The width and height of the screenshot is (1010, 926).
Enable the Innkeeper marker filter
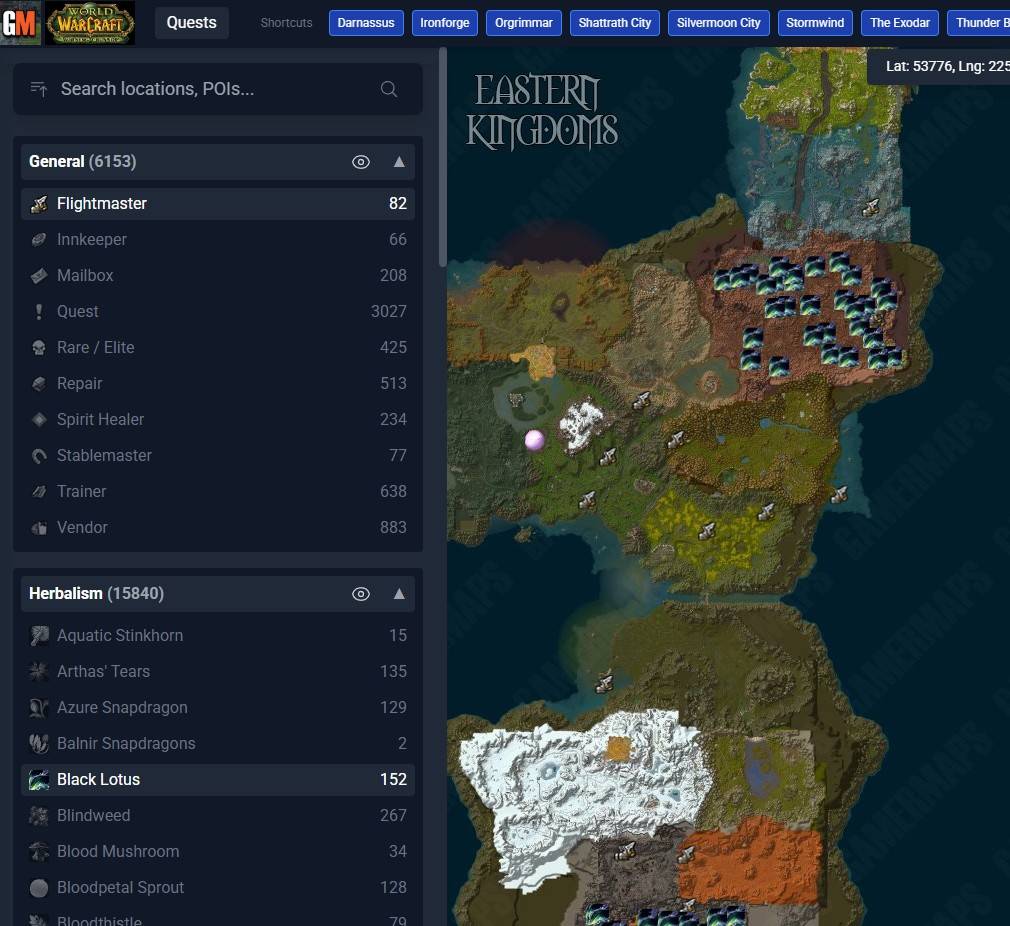[218, 240]
